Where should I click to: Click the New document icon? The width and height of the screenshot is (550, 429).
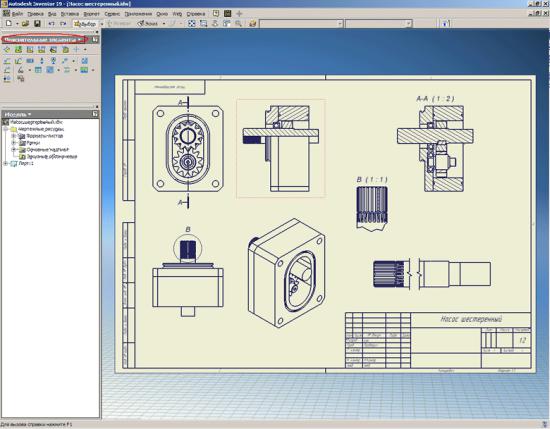[9, 24]
